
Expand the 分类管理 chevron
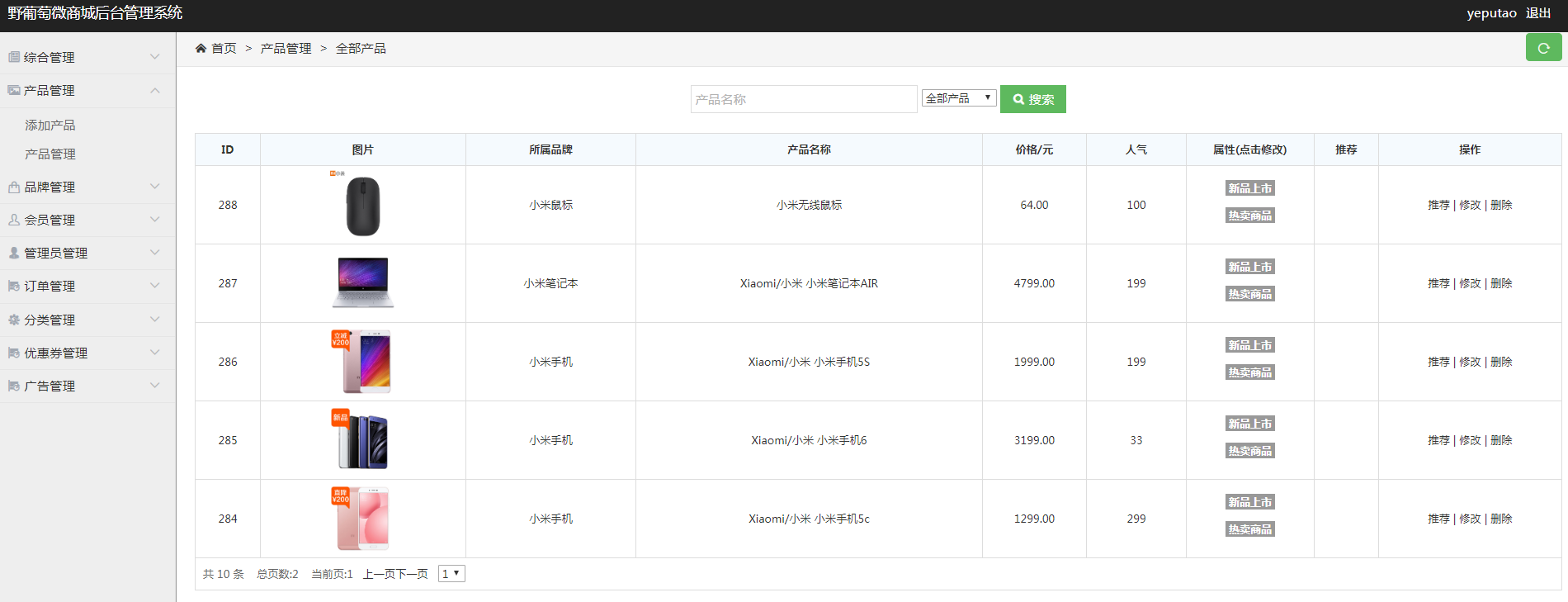[x=155, y=320]
